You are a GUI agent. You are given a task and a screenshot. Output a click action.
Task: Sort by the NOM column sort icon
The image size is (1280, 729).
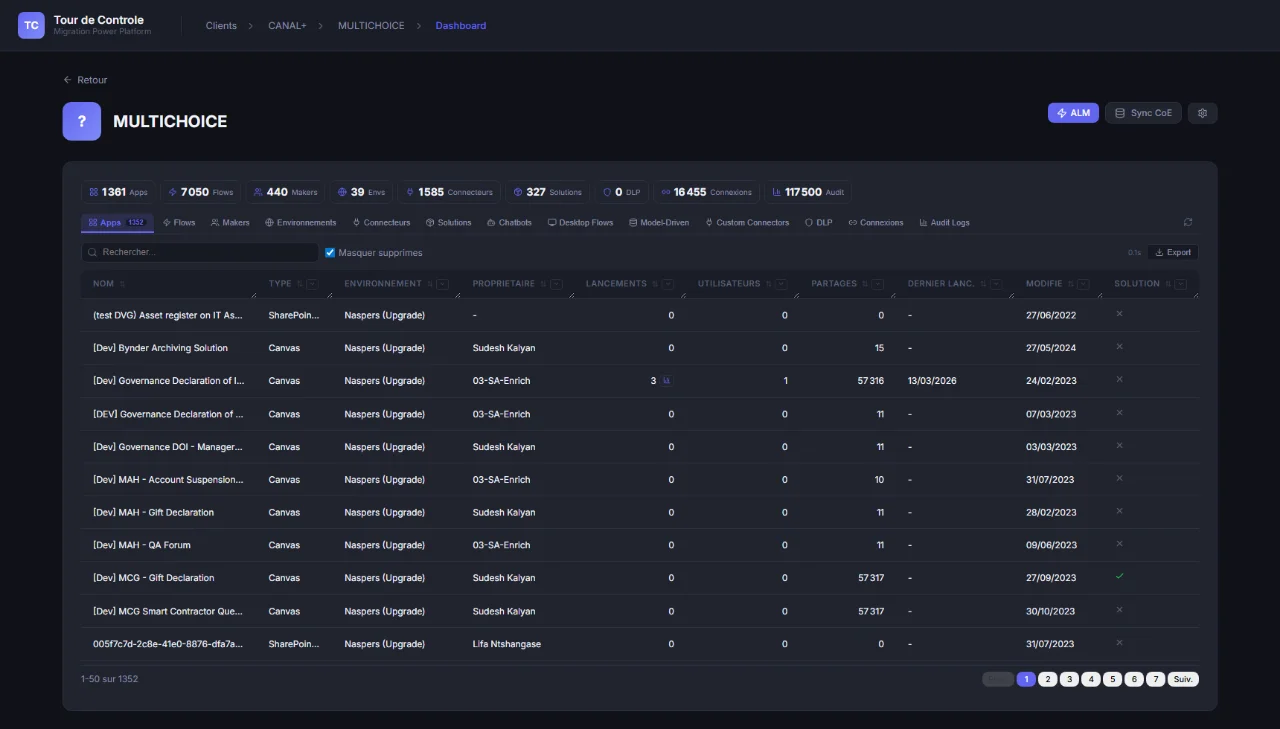124,284
